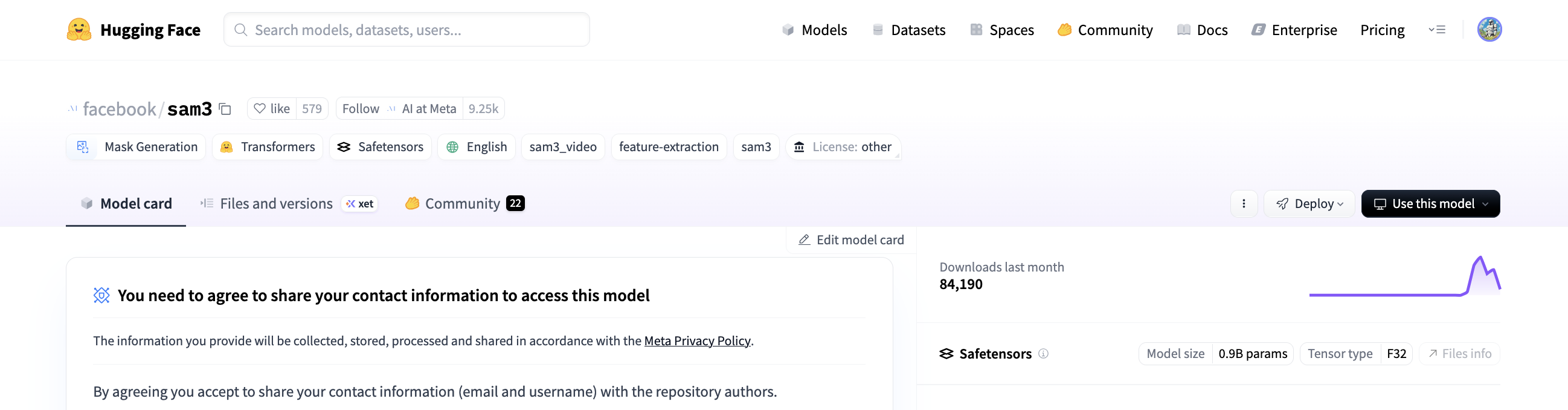Expand the Deploy dropdown
Image resolution: width=1568 pixels, height=410 pixels.
1309,203
